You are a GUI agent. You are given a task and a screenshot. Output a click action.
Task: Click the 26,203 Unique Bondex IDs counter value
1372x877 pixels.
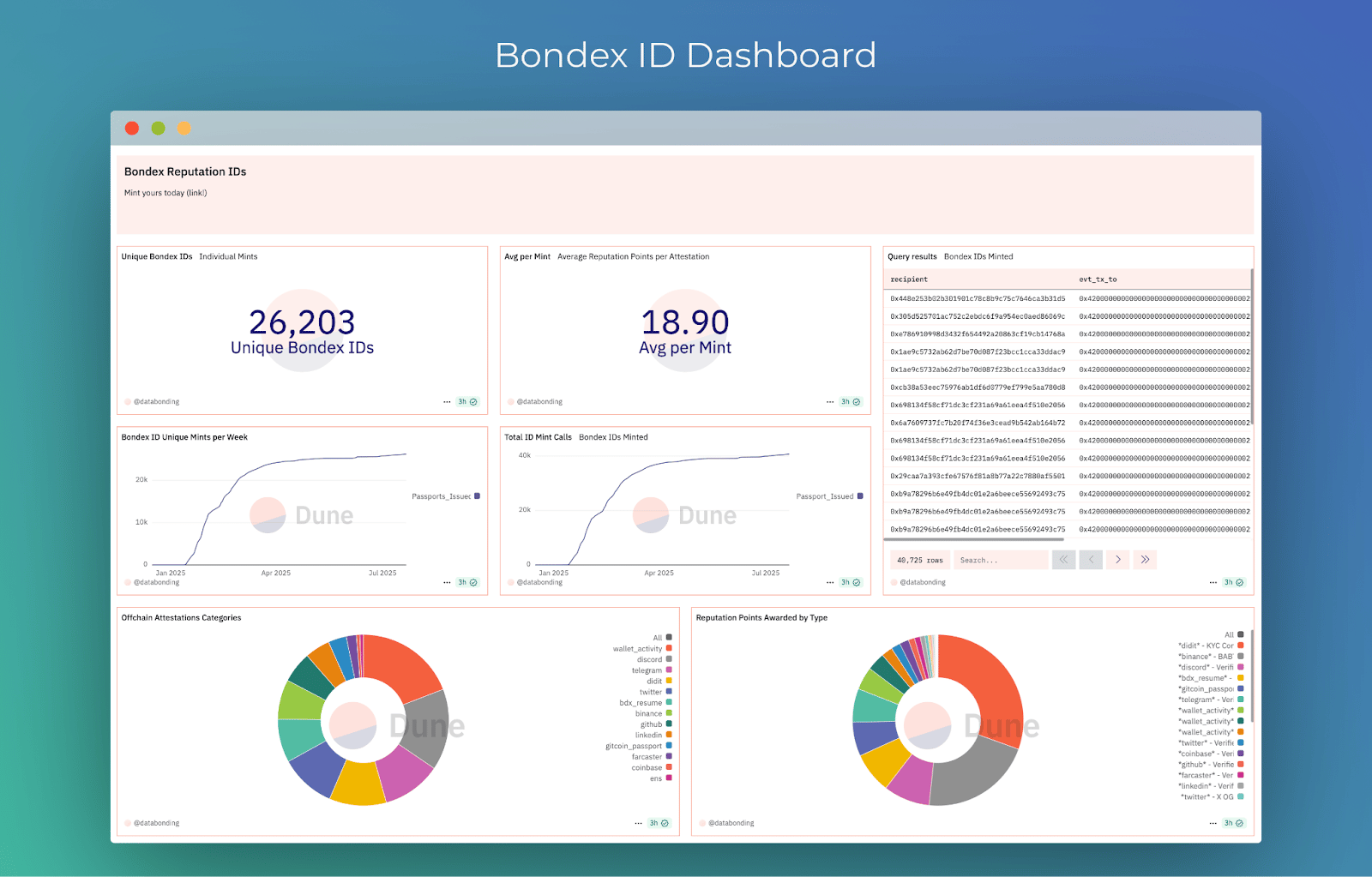coord(302,323)
